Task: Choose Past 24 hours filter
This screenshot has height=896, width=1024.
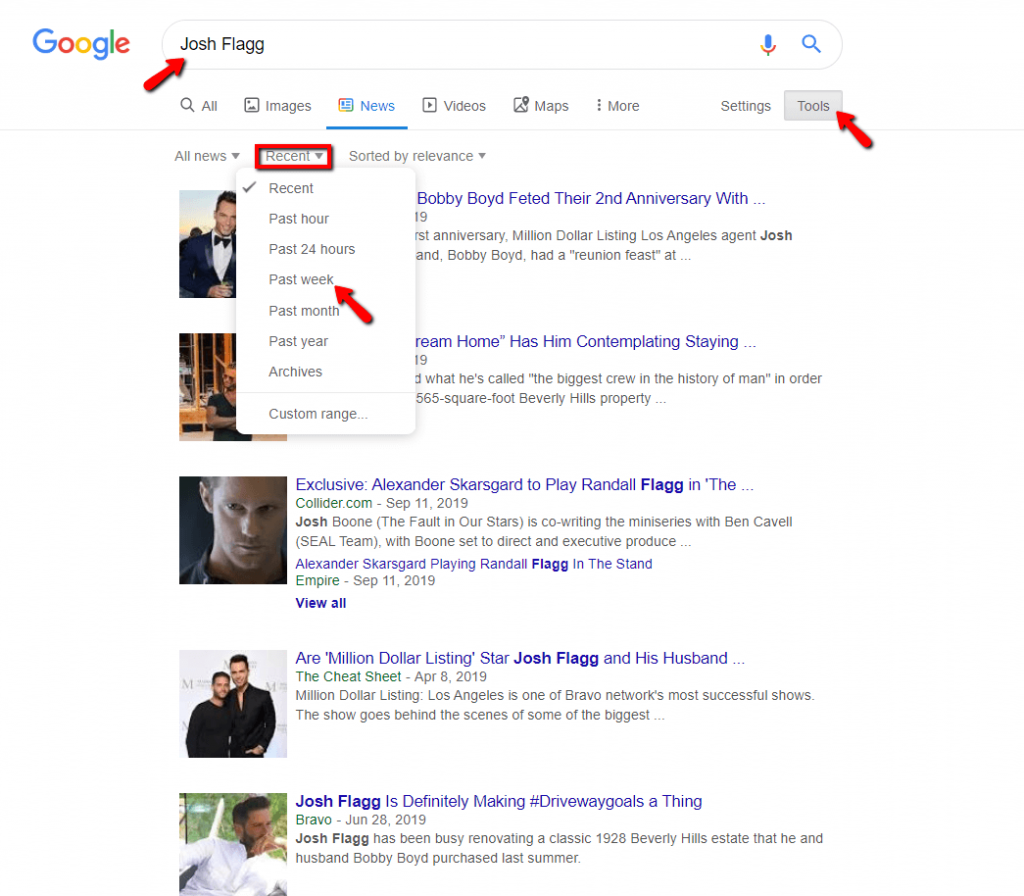Action: point(325,249)
